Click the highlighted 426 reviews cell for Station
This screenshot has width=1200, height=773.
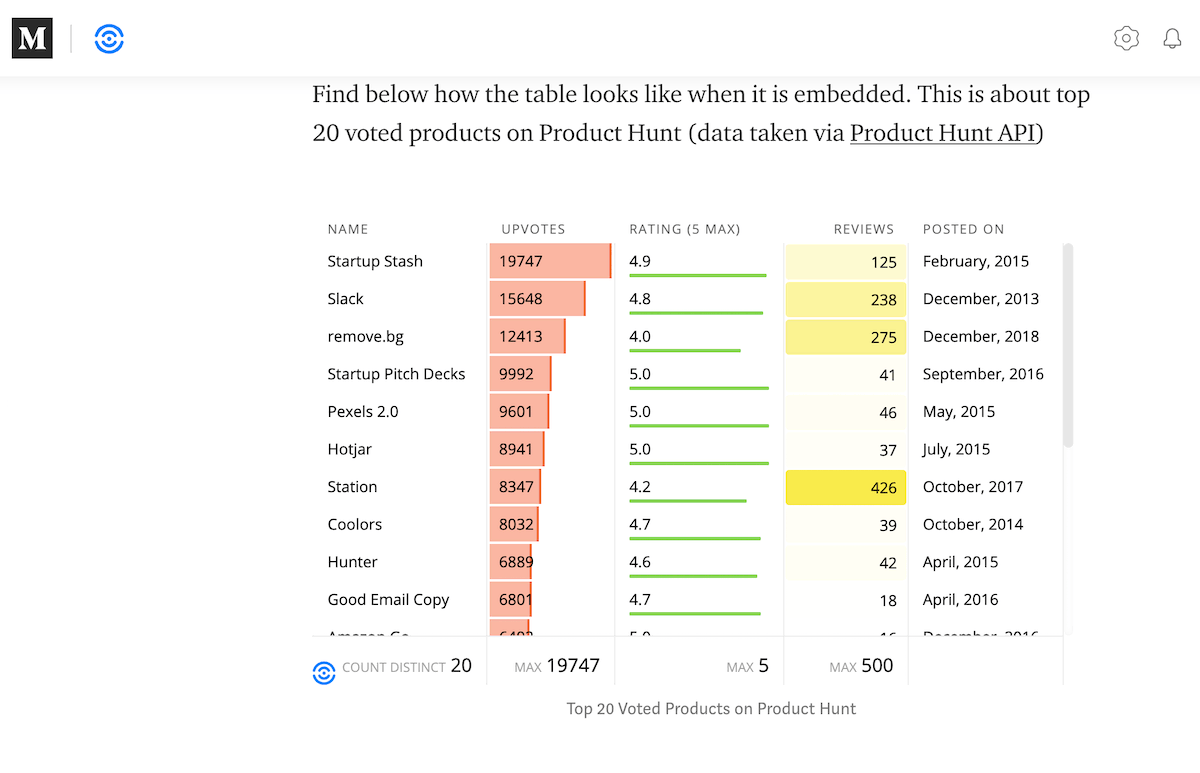point(845,487)
